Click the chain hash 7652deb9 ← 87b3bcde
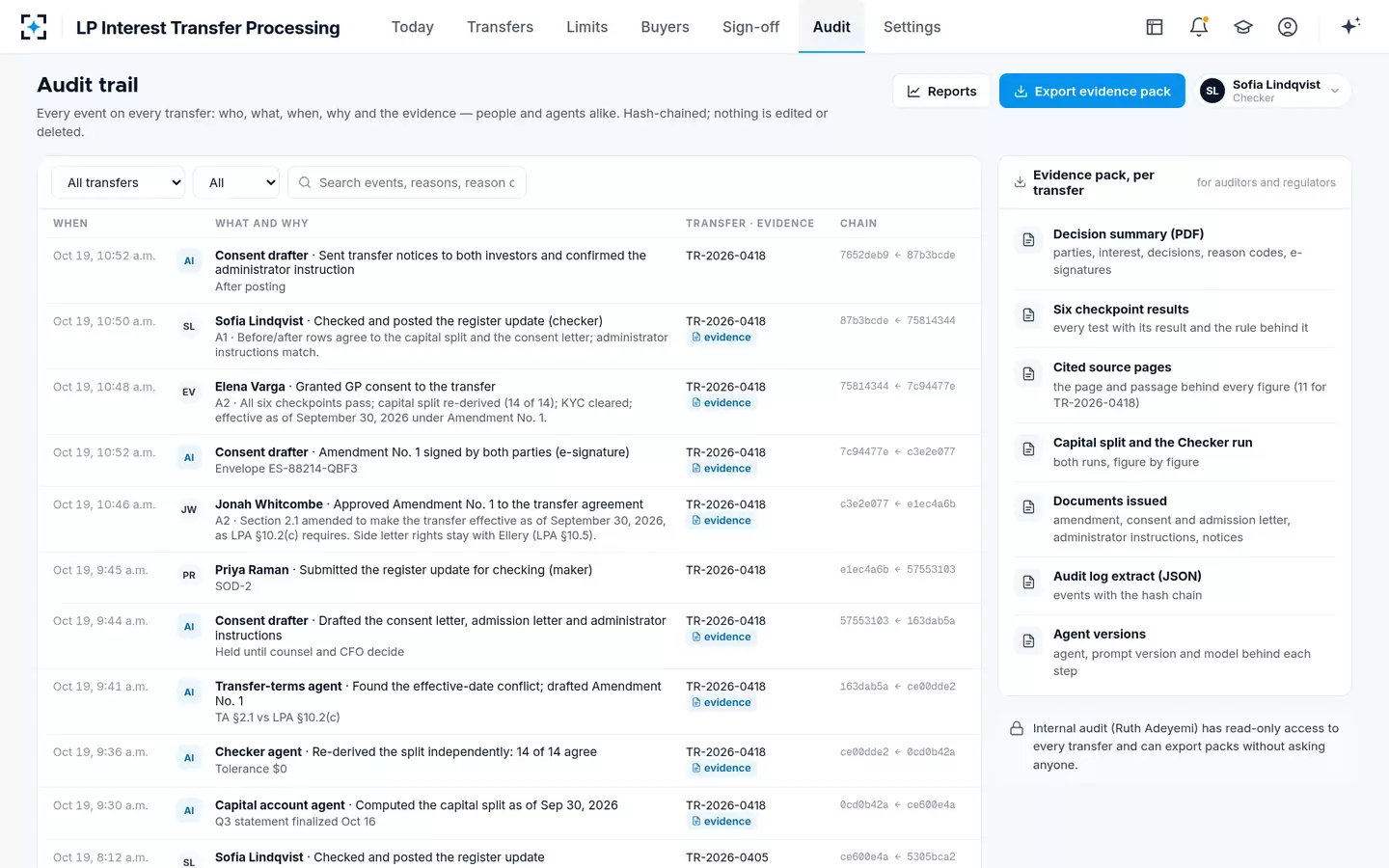Viewport: 1389px width, 868px height. click(897, 256)
